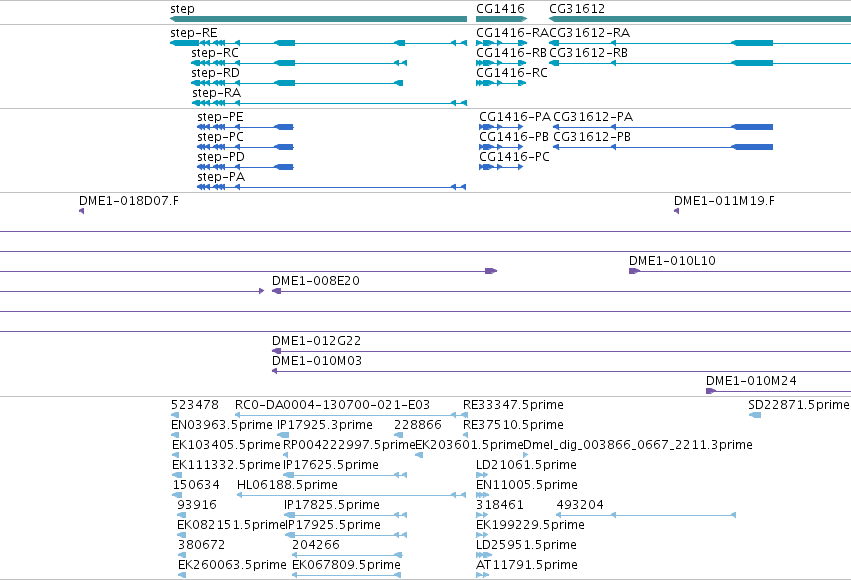Select BAC end DME1-011M19.F
851x580 pixels.
(x=724, y=201)
